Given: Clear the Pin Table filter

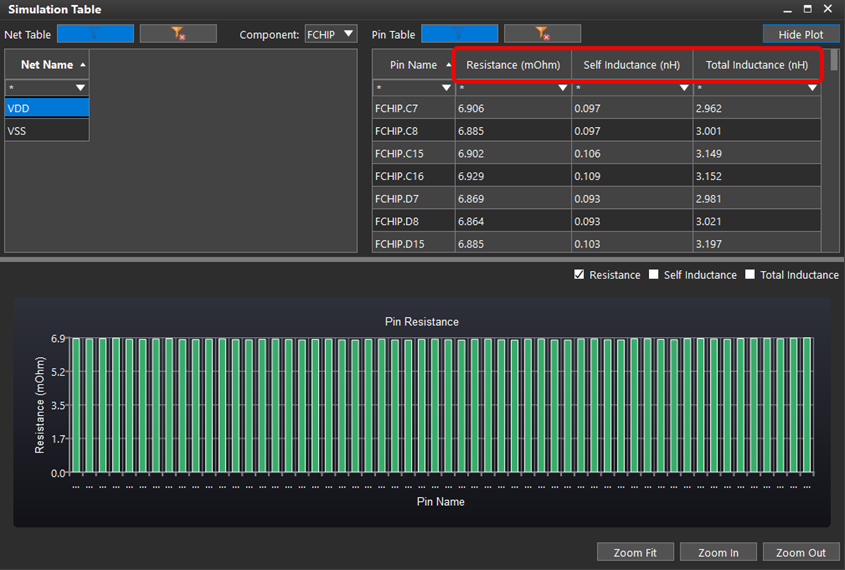Looking at the screenshot, I should [x=542, y=34].
